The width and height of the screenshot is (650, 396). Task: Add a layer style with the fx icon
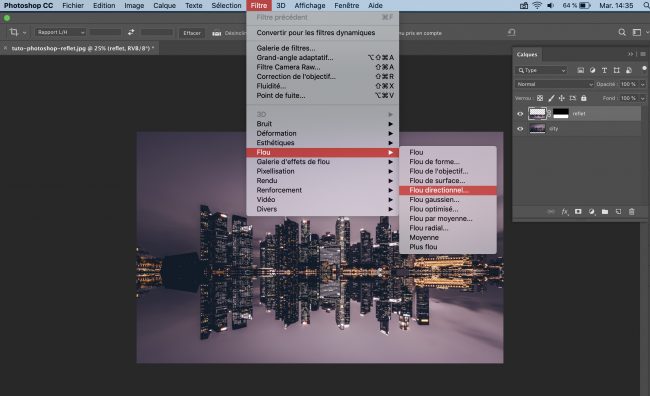tap(565, 212)
